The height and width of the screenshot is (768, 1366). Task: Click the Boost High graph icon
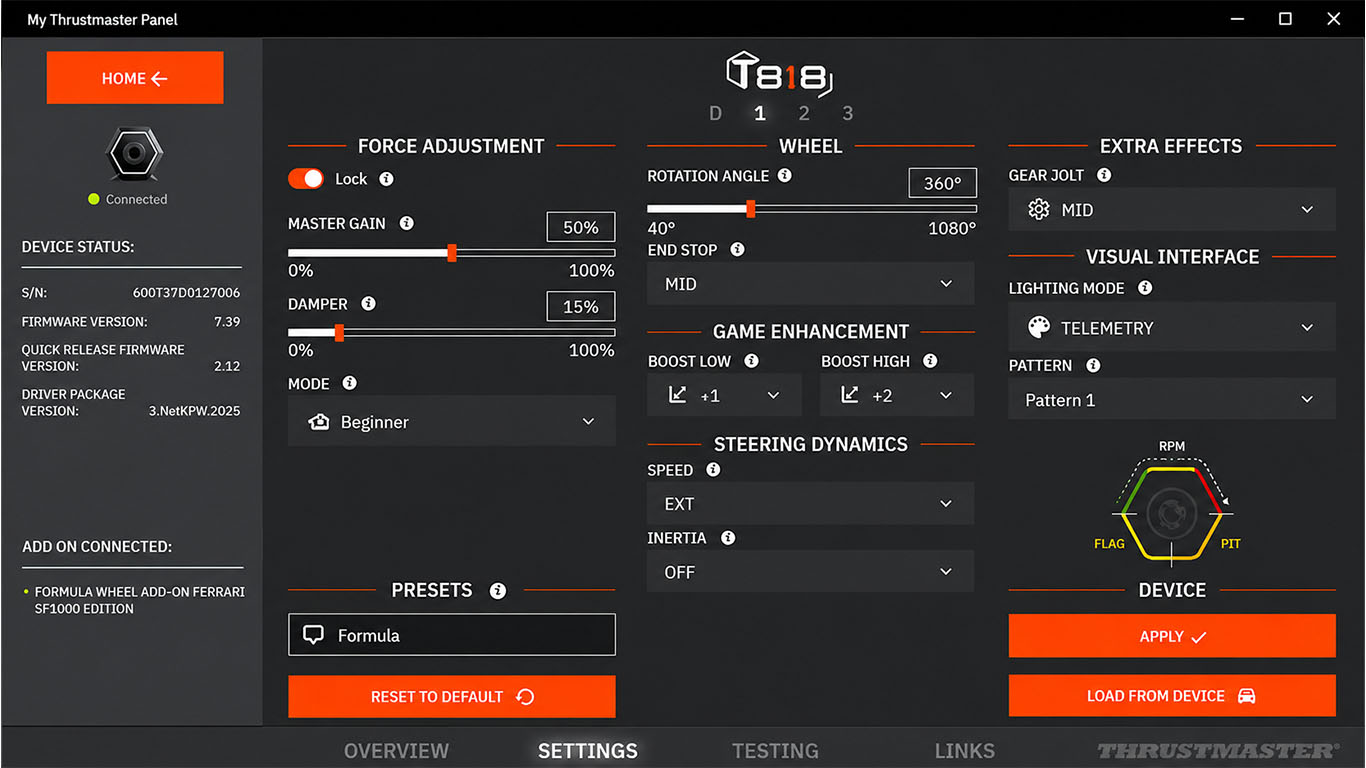[x=850, y=395]
